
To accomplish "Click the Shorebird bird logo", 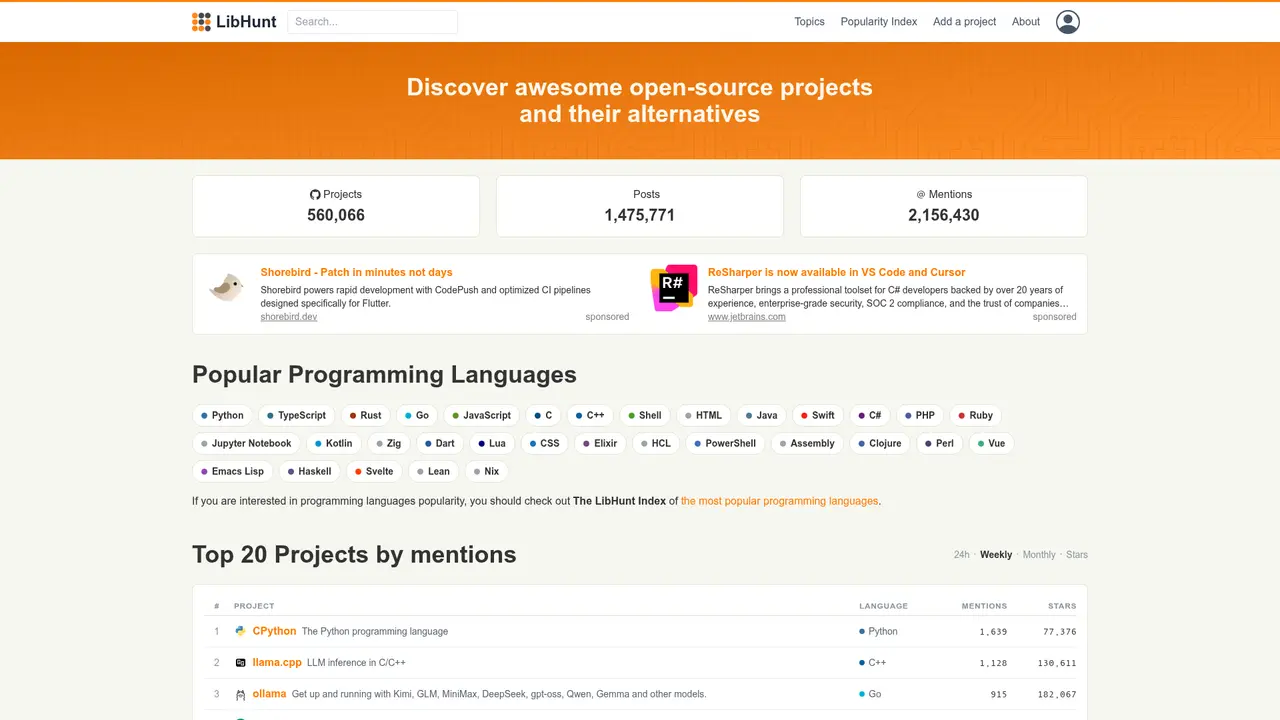I will pos(226,288).
